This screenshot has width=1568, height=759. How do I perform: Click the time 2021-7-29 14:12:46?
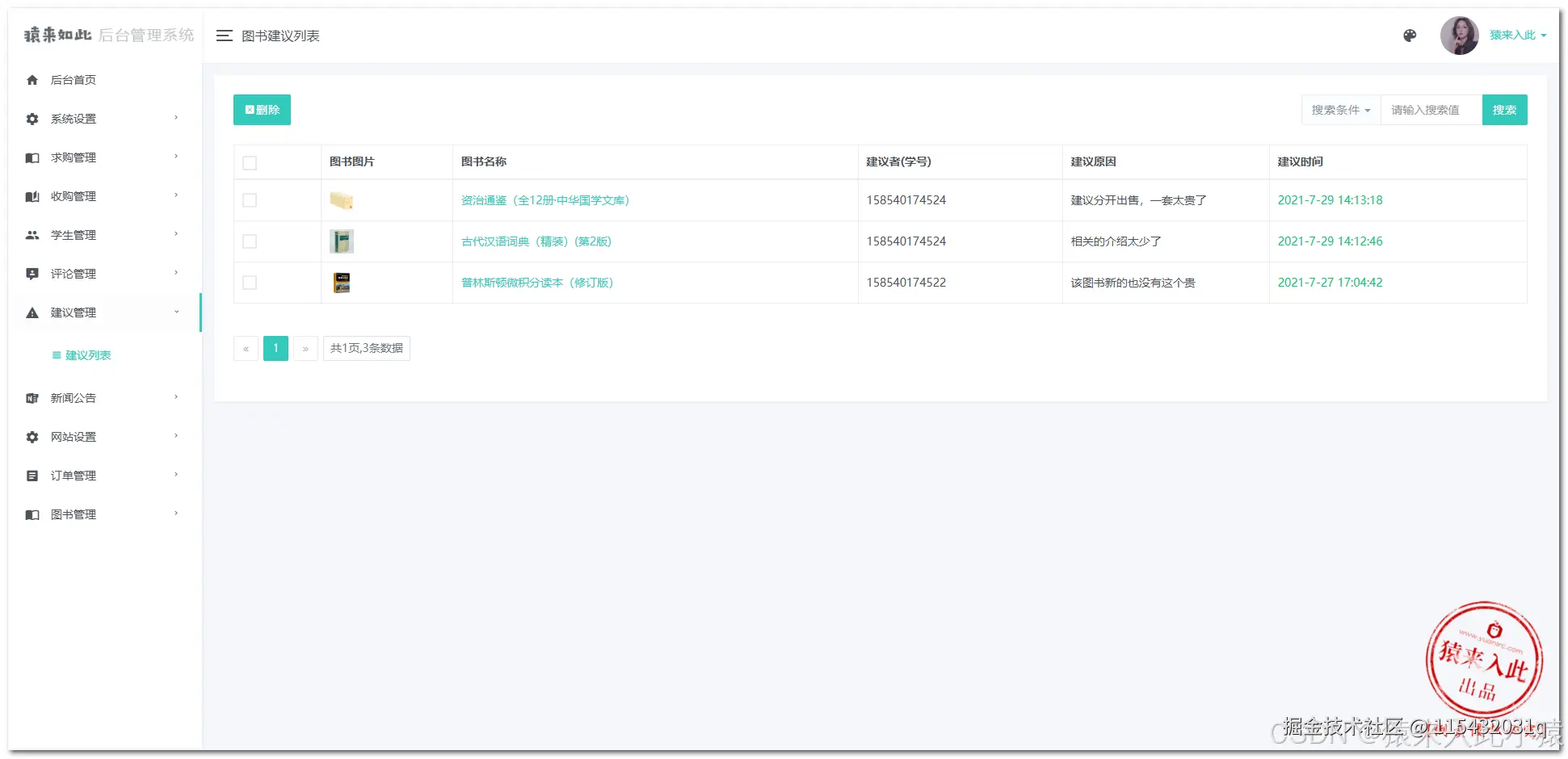click(1330, 241)
